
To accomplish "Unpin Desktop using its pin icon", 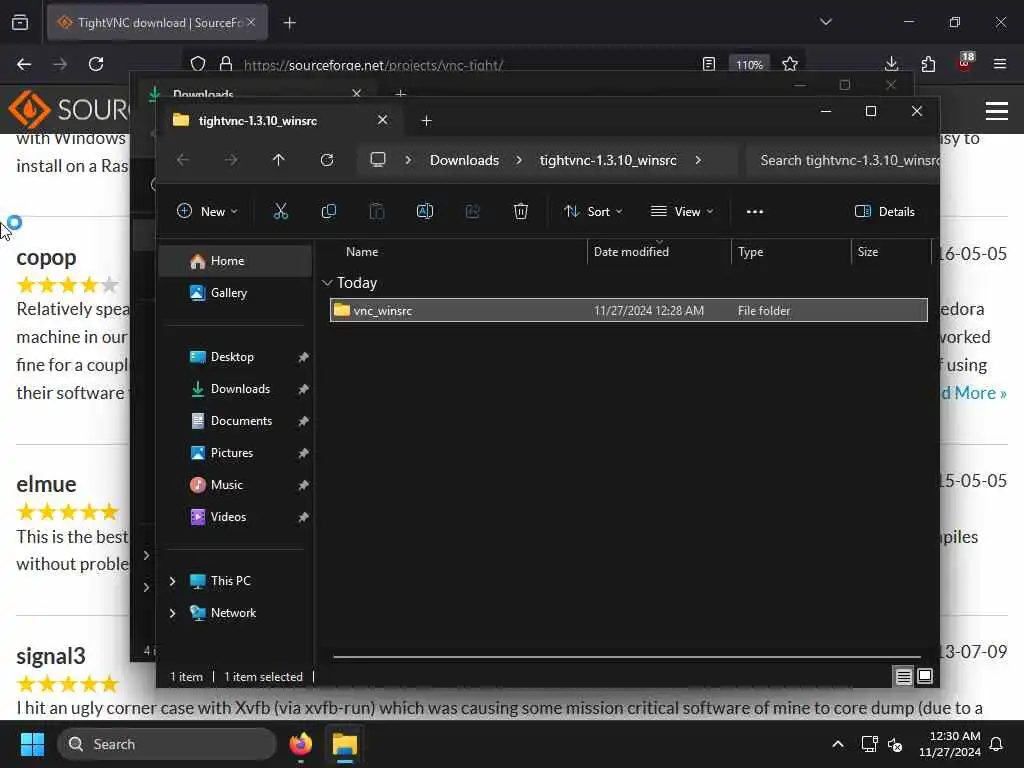I will click(x=303, y=357).
